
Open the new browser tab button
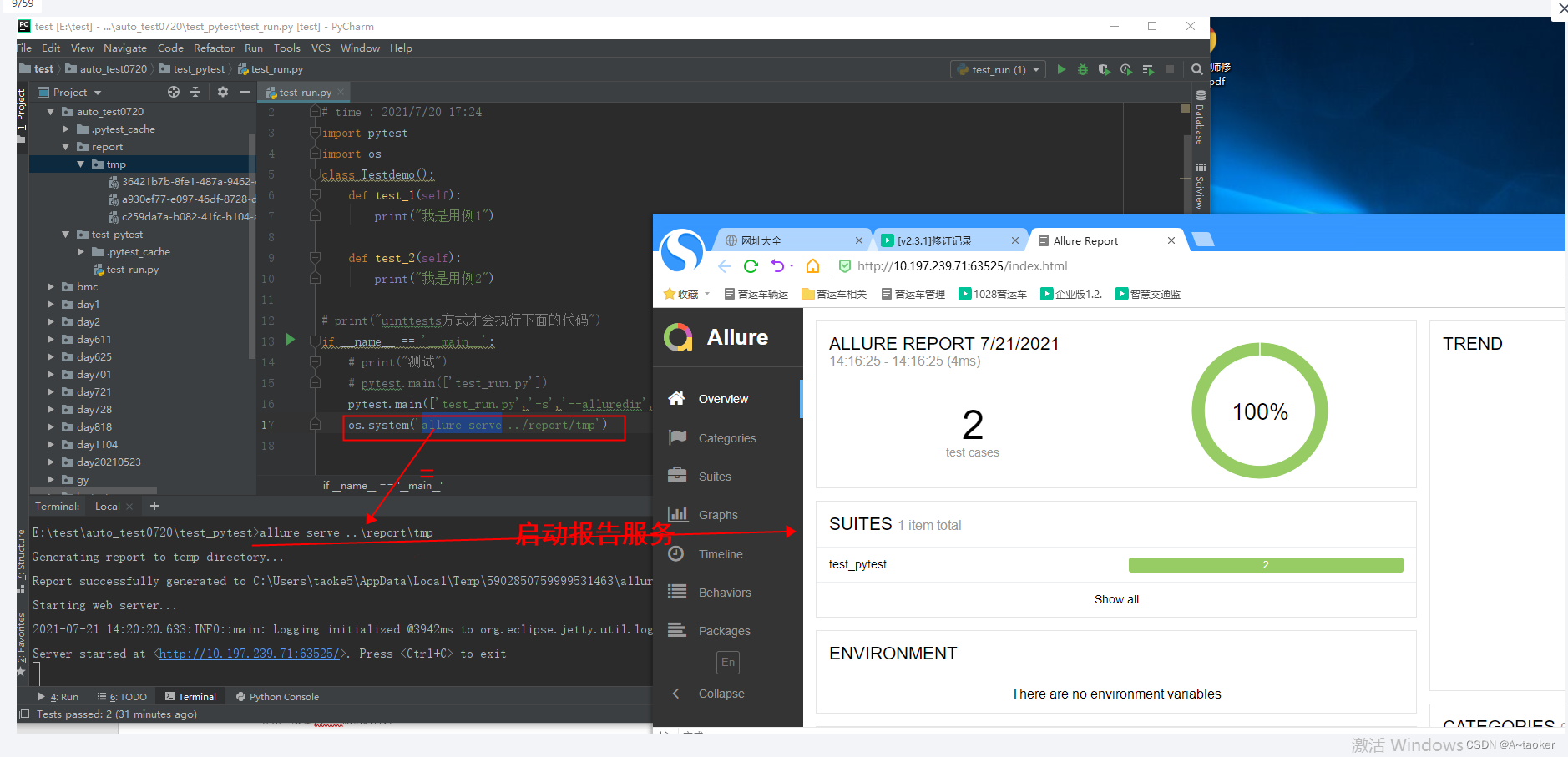(x=1203, y=240)
